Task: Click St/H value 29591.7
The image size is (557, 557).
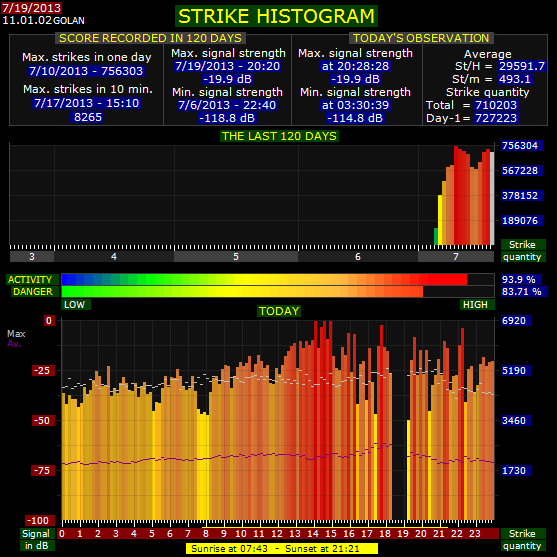Action: (521, 66)
